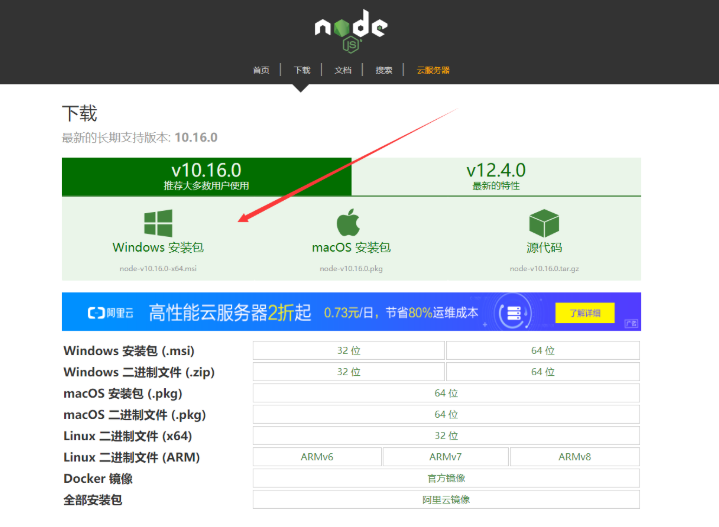Click the Windows logo icon
Viewport: 719px width, 527px height.
(x=158, y=223)
